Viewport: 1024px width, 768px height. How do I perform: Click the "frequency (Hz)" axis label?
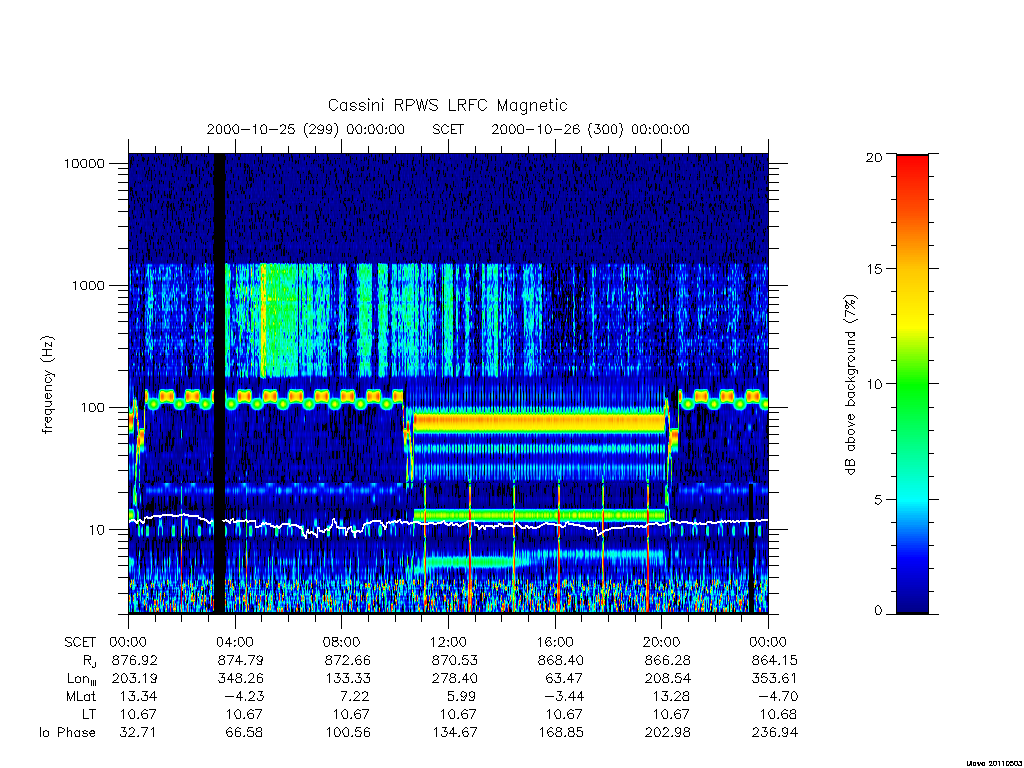point(47,384)
